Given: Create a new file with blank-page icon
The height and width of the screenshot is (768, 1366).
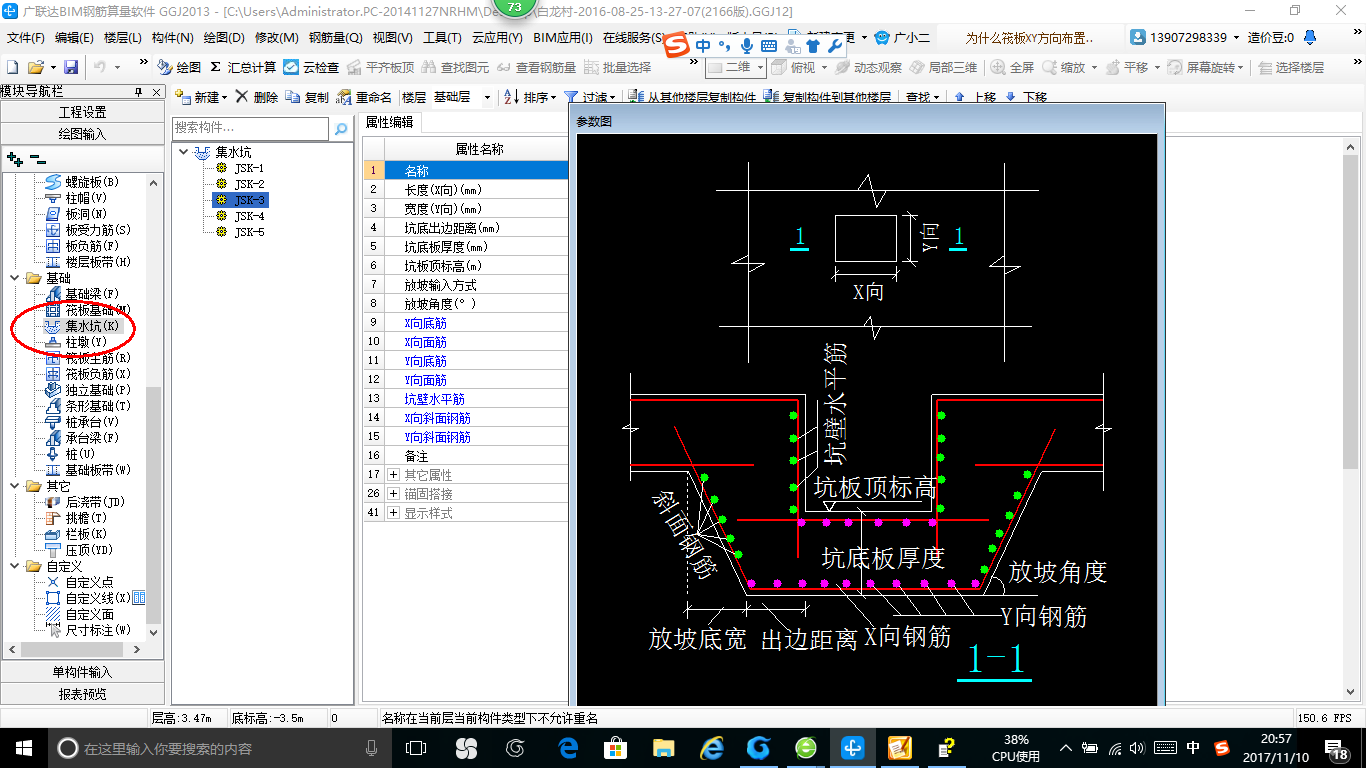Looking at the screenshot, I should point(13,67).
